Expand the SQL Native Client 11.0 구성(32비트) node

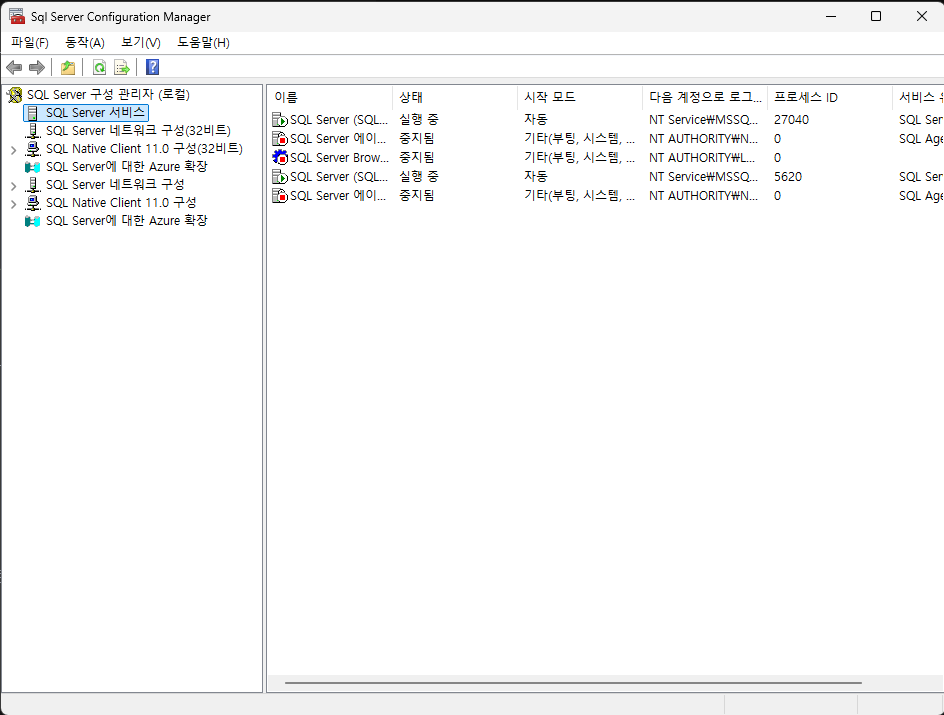pos(13,150)
